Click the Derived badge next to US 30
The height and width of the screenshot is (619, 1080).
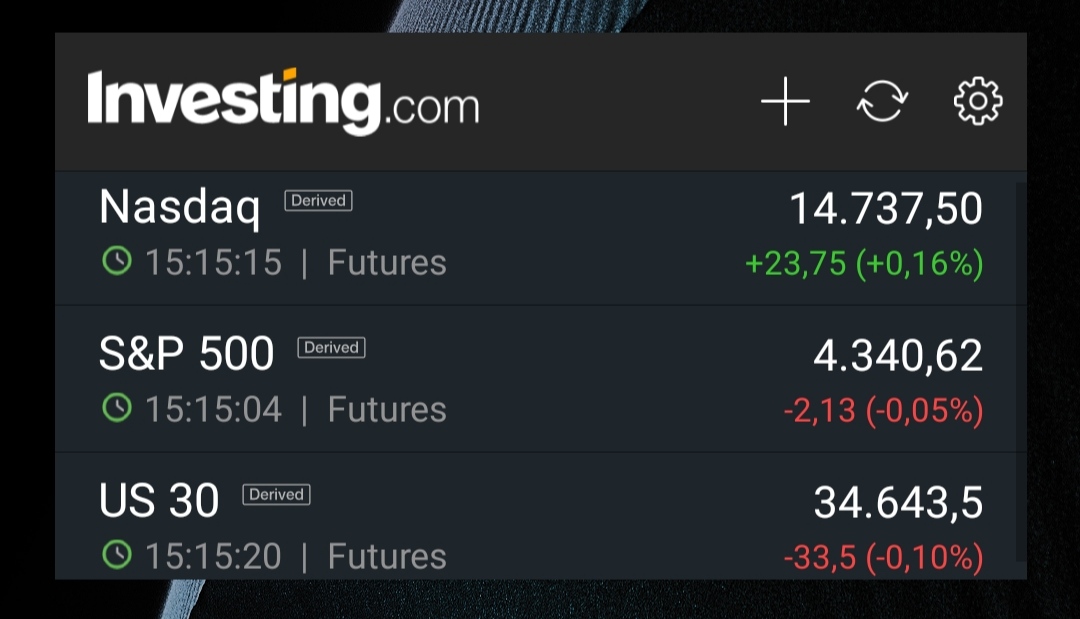276,495
